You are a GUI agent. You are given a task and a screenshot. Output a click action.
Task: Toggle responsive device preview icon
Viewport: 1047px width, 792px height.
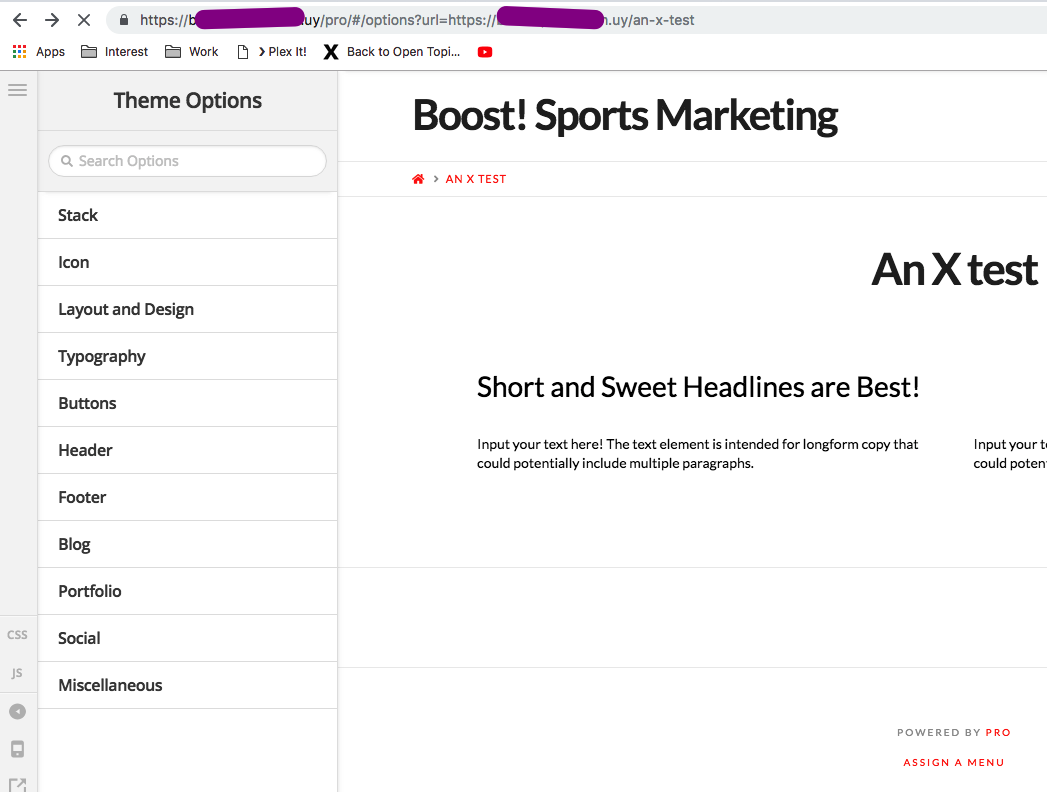point(17,749)
